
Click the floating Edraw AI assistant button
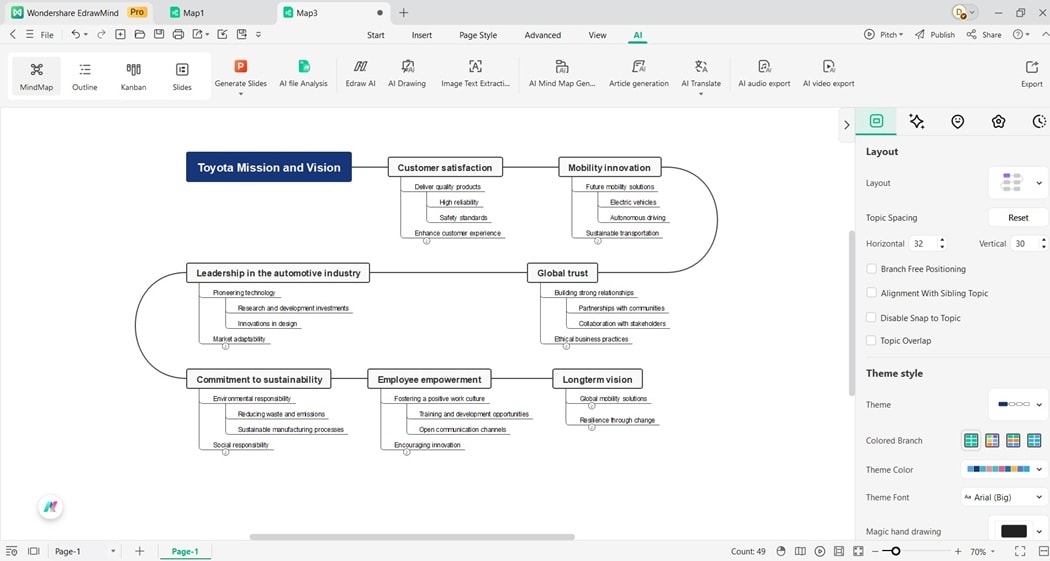tap(50, 507)
